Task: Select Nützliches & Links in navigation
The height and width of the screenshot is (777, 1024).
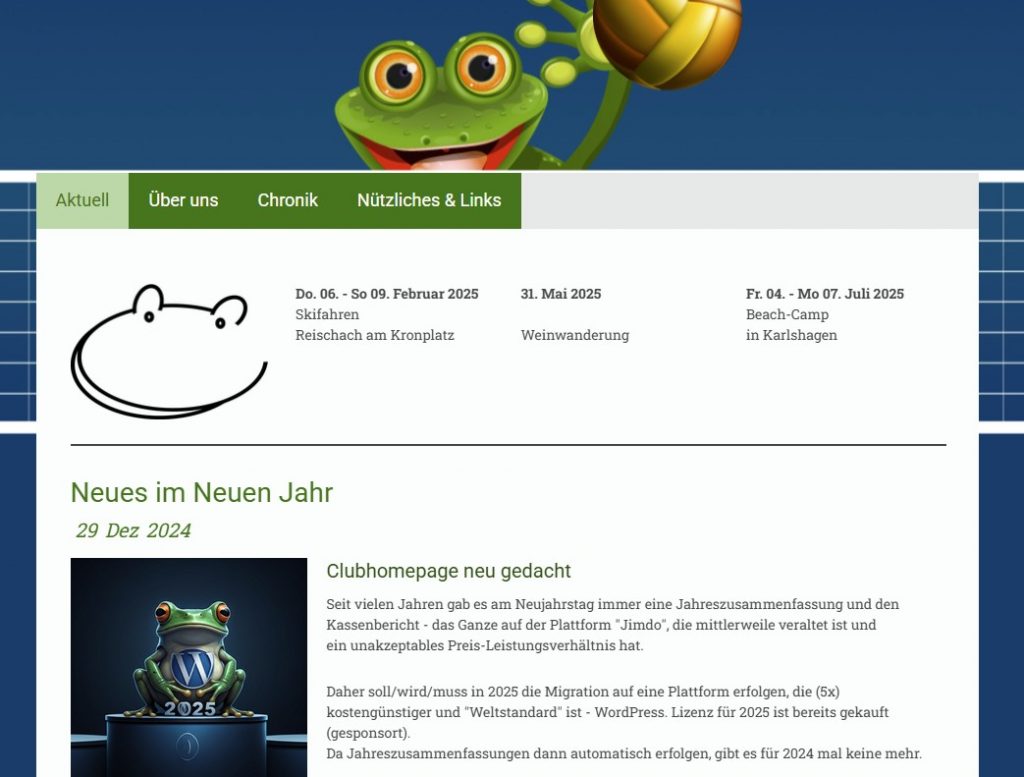Action: (x=429, y=200)
